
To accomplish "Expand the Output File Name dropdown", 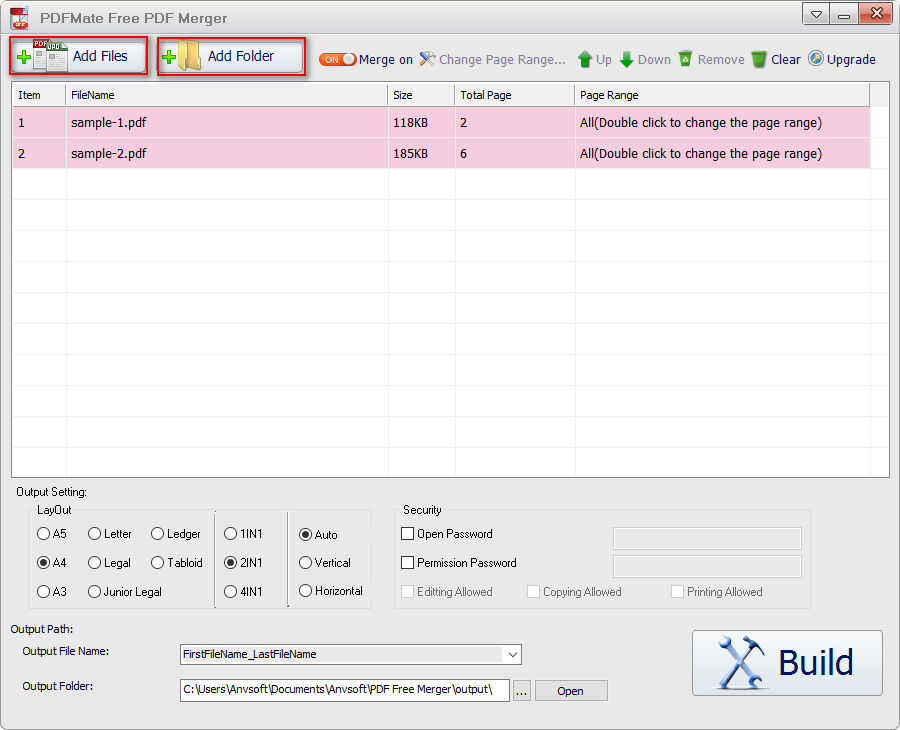I will pos(513,654).
